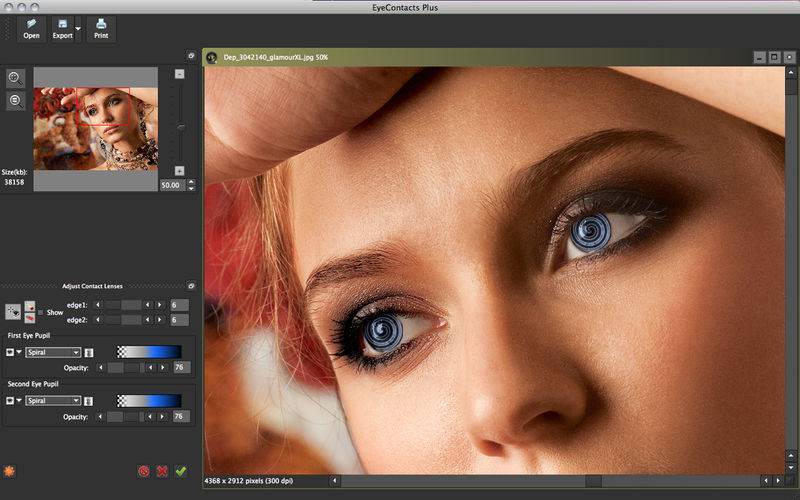This screenshot has width=800, height=500.
Task: Toggle the Show checkbox
Action: tap(41, 312)
